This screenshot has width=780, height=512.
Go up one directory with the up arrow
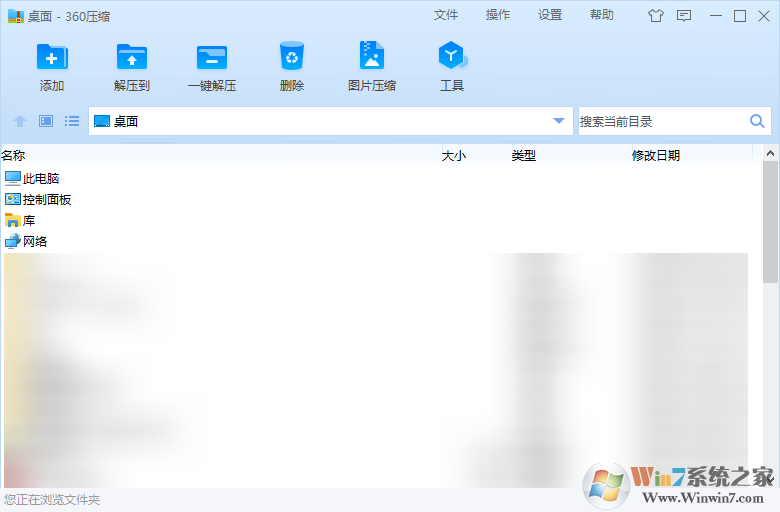pos(20,121)
